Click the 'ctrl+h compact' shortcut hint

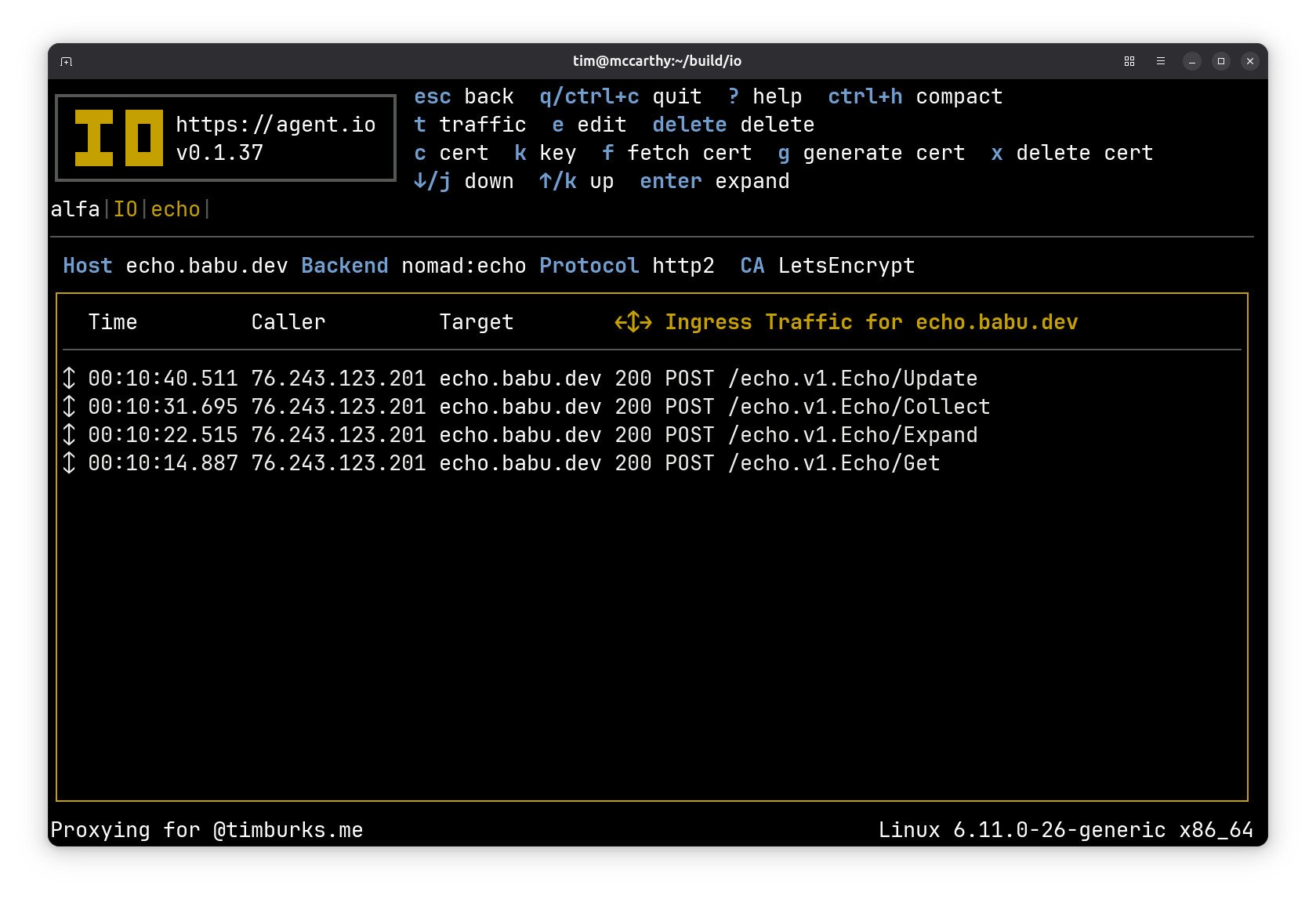click(x=915, y=96)
